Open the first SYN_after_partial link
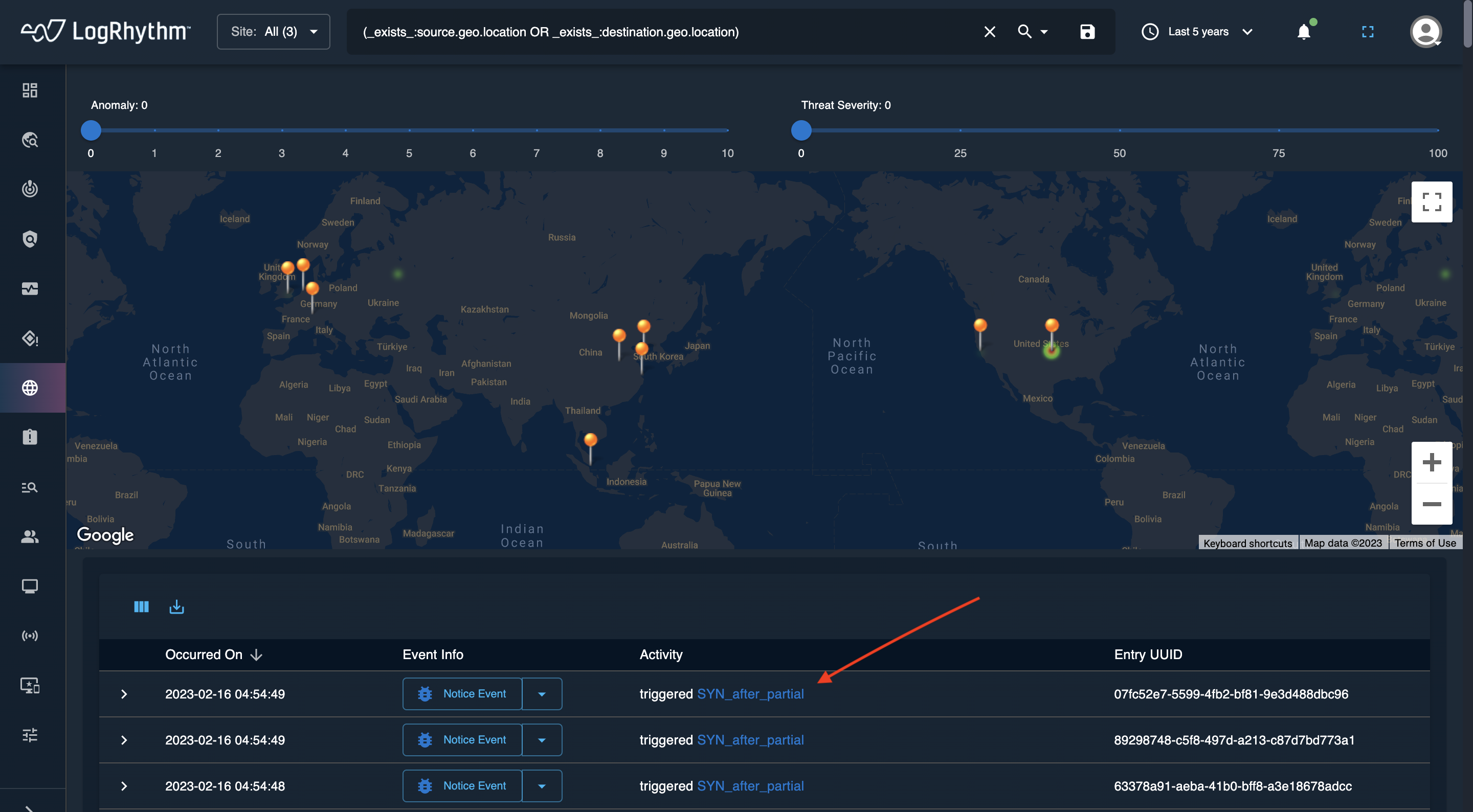The image size is (1473, 812). click(750, 694)
